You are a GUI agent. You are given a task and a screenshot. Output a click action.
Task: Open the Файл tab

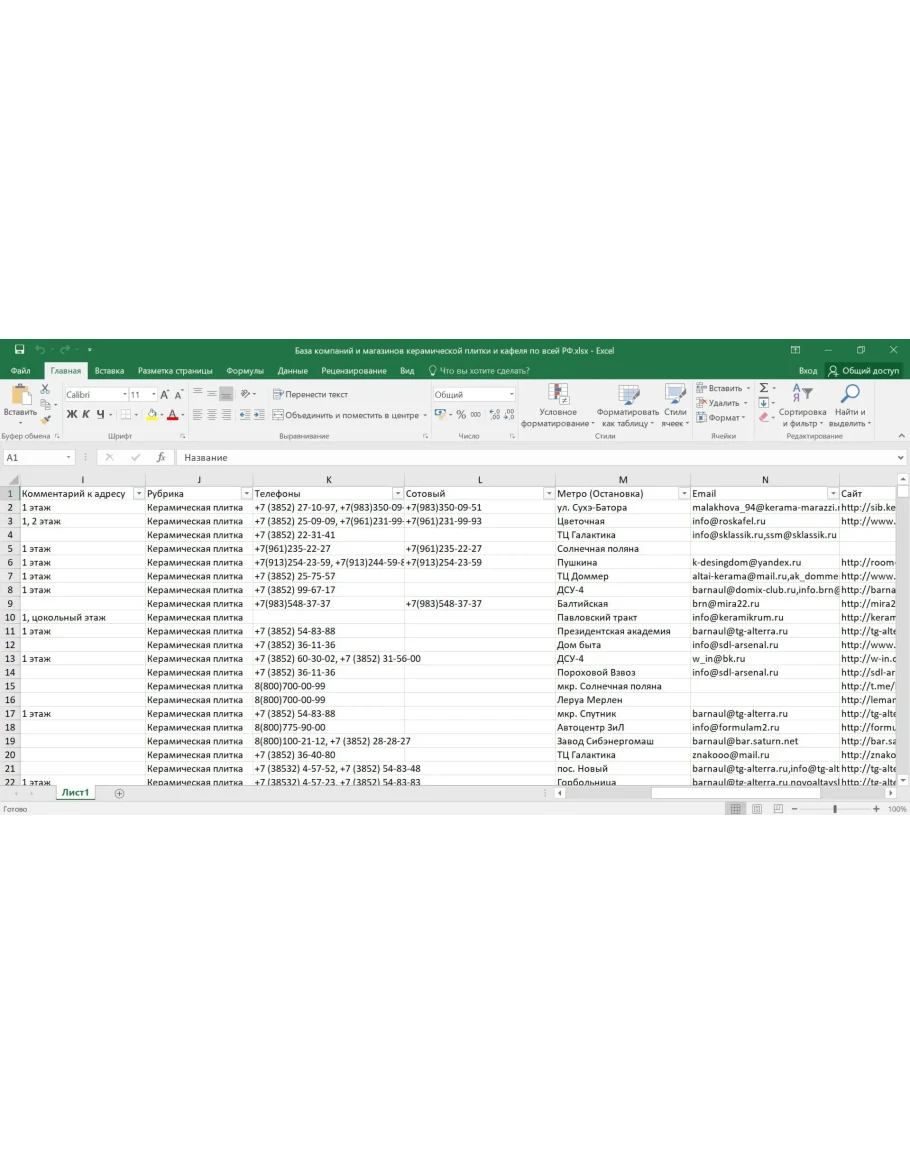(x=21, y=371)
